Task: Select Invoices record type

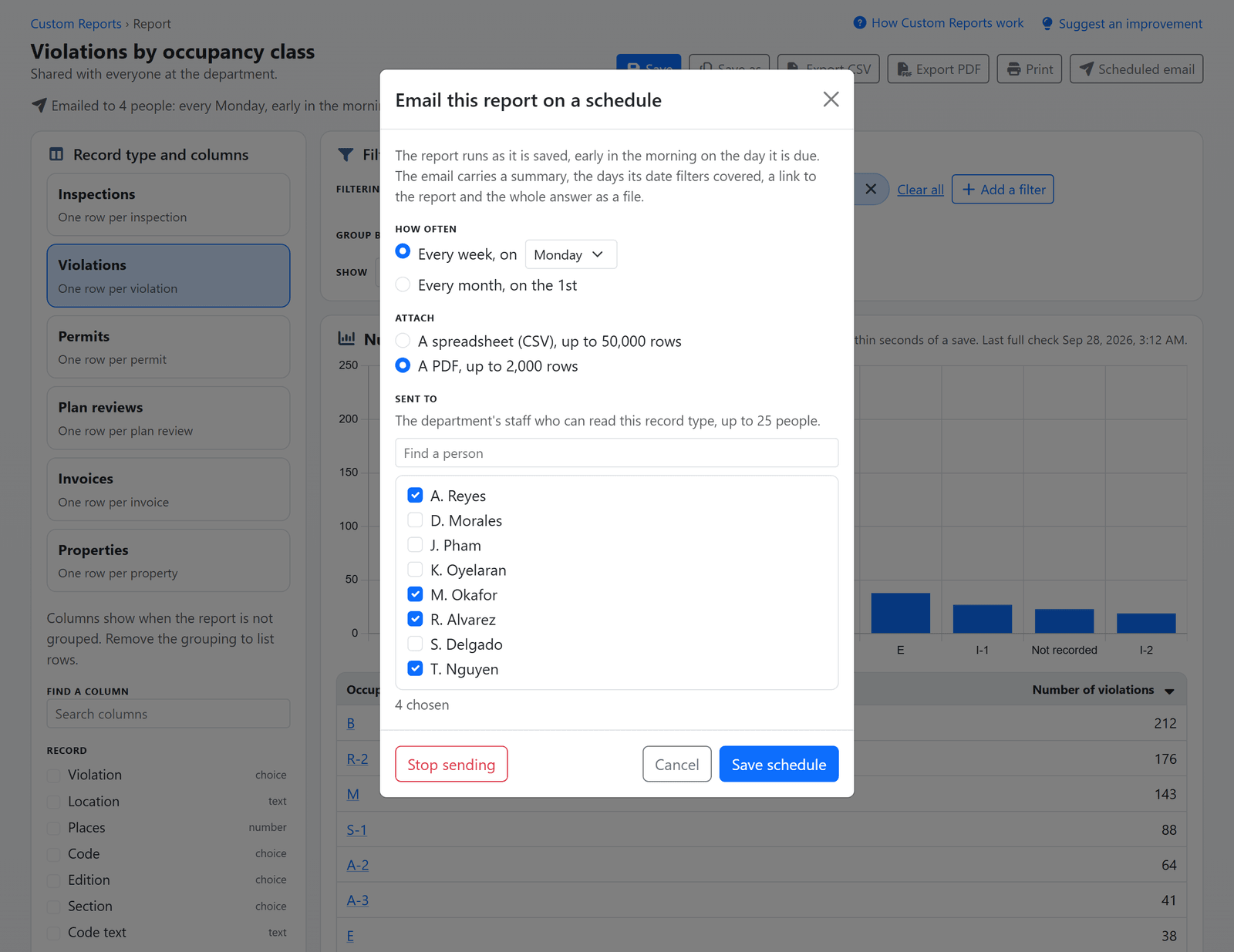Action: click(x=168, y=489)
